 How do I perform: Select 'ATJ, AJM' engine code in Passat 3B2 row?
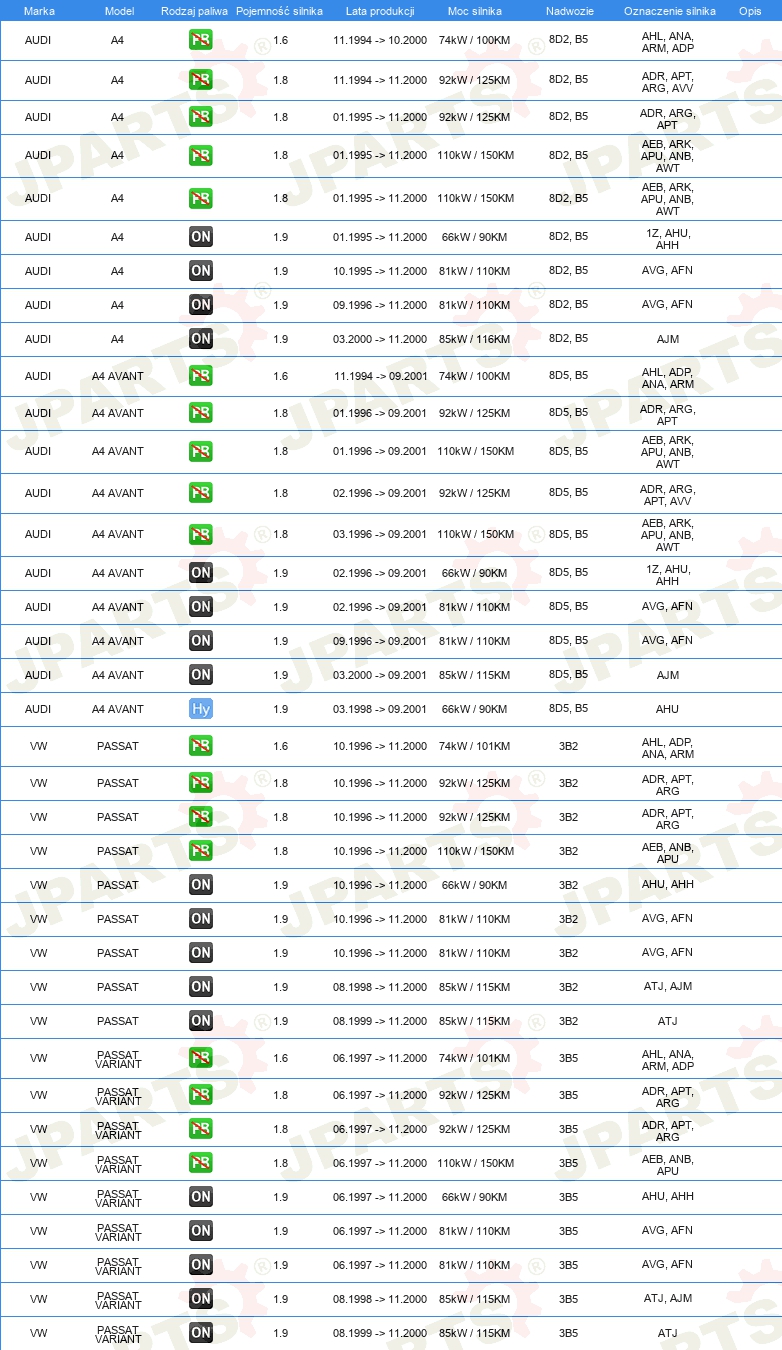tap(668, 987)
